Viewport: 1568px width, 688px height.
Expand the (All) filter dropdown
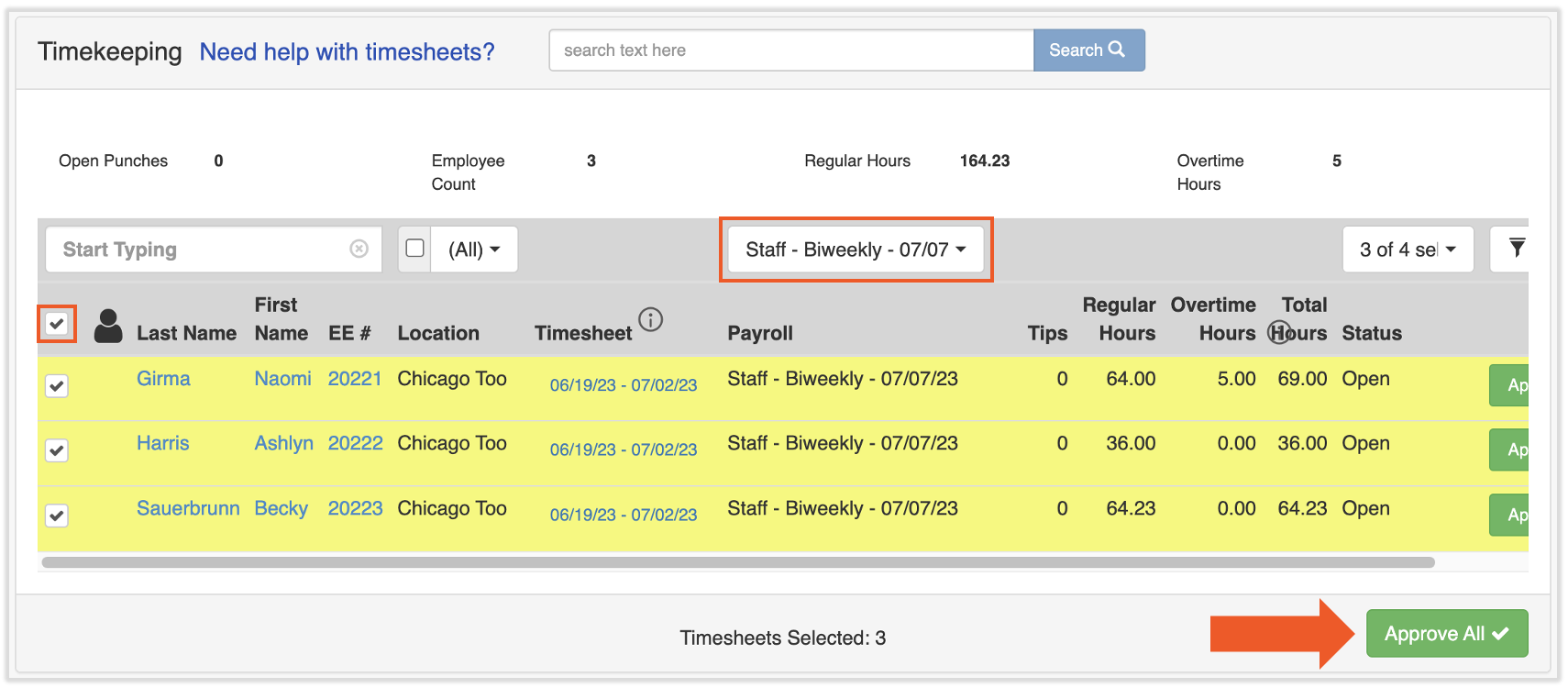point(474,250)
